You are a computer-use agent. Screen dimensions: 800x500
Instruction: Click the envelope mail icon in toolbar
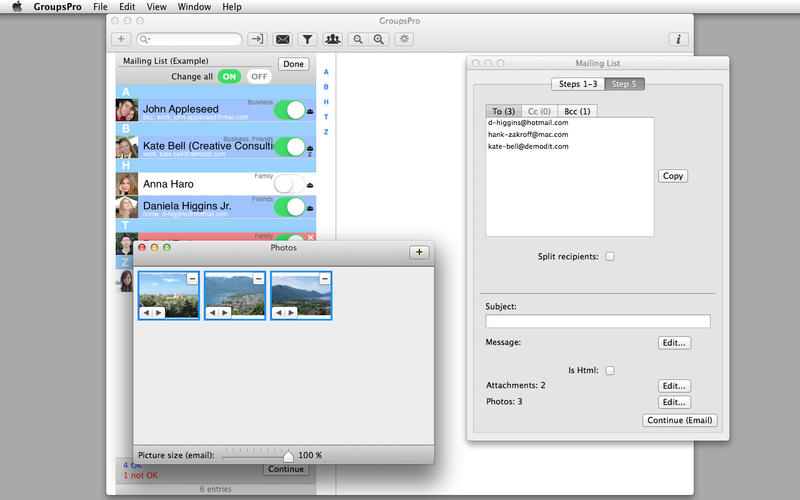283,40
